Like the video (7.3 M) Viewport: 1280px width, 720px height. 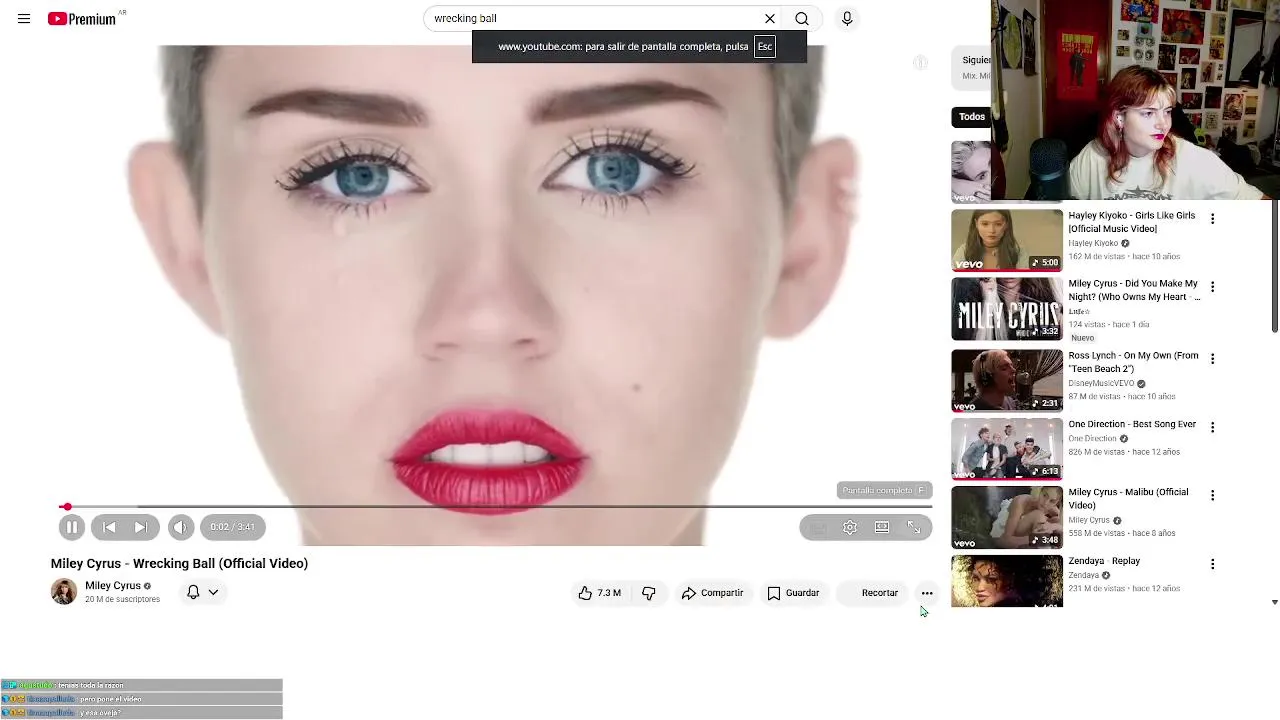599,593
